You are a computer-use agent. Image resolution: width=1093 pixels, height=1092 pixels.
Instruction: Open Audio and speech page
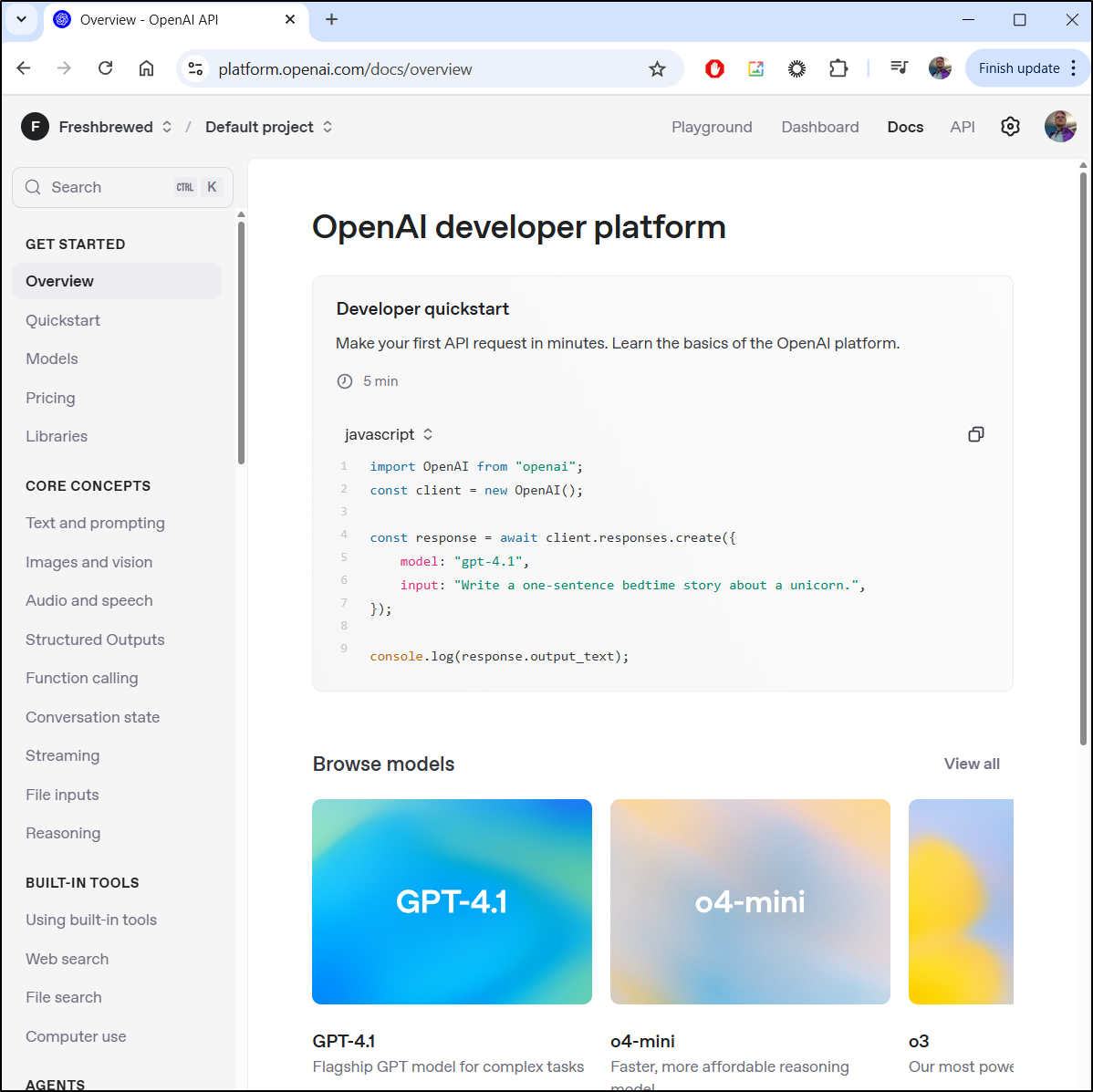coord(88,600)
